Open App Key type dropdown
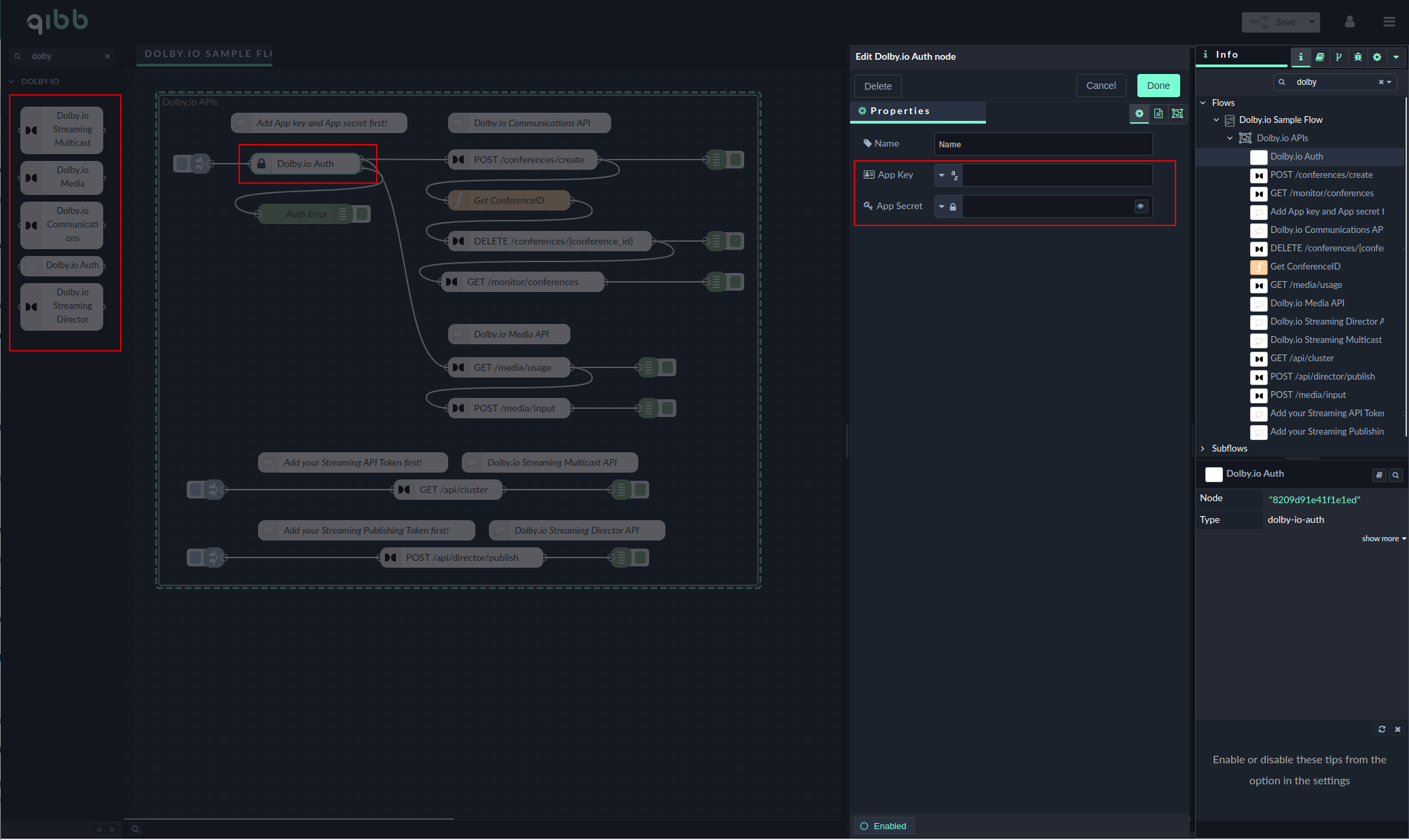 [947, 175]
